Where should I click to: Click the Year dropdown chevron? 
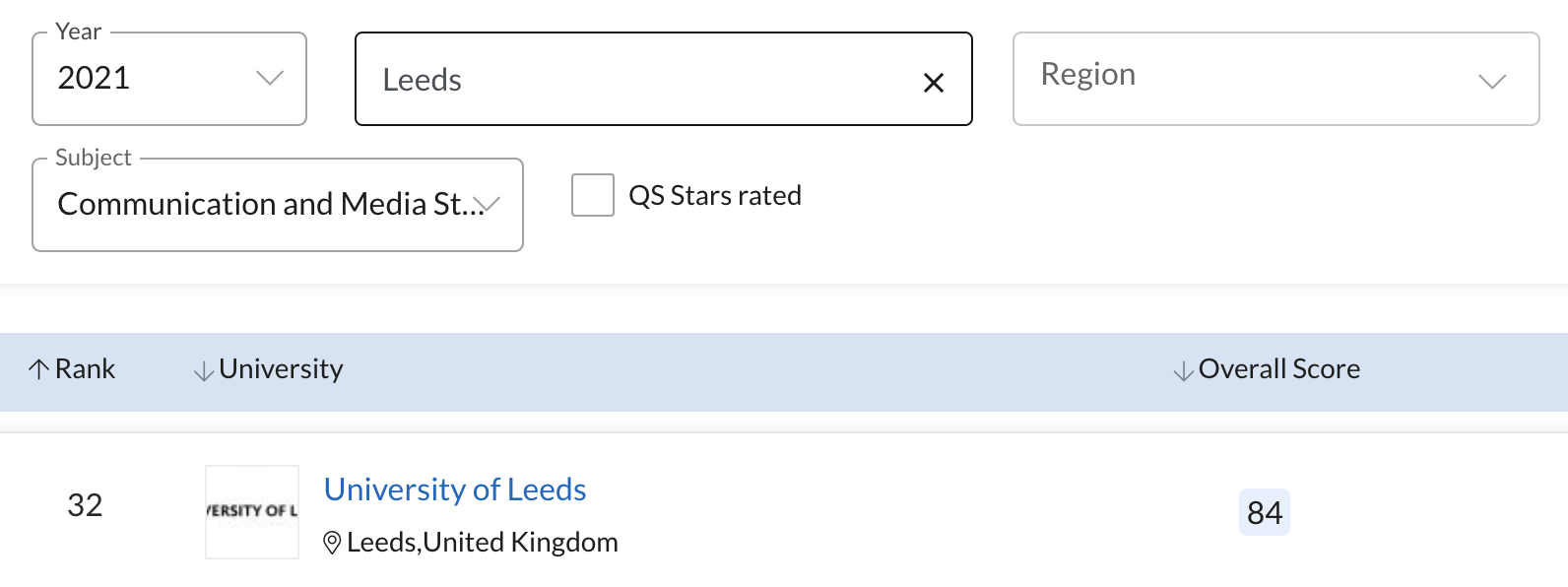[x=270, y=78]
